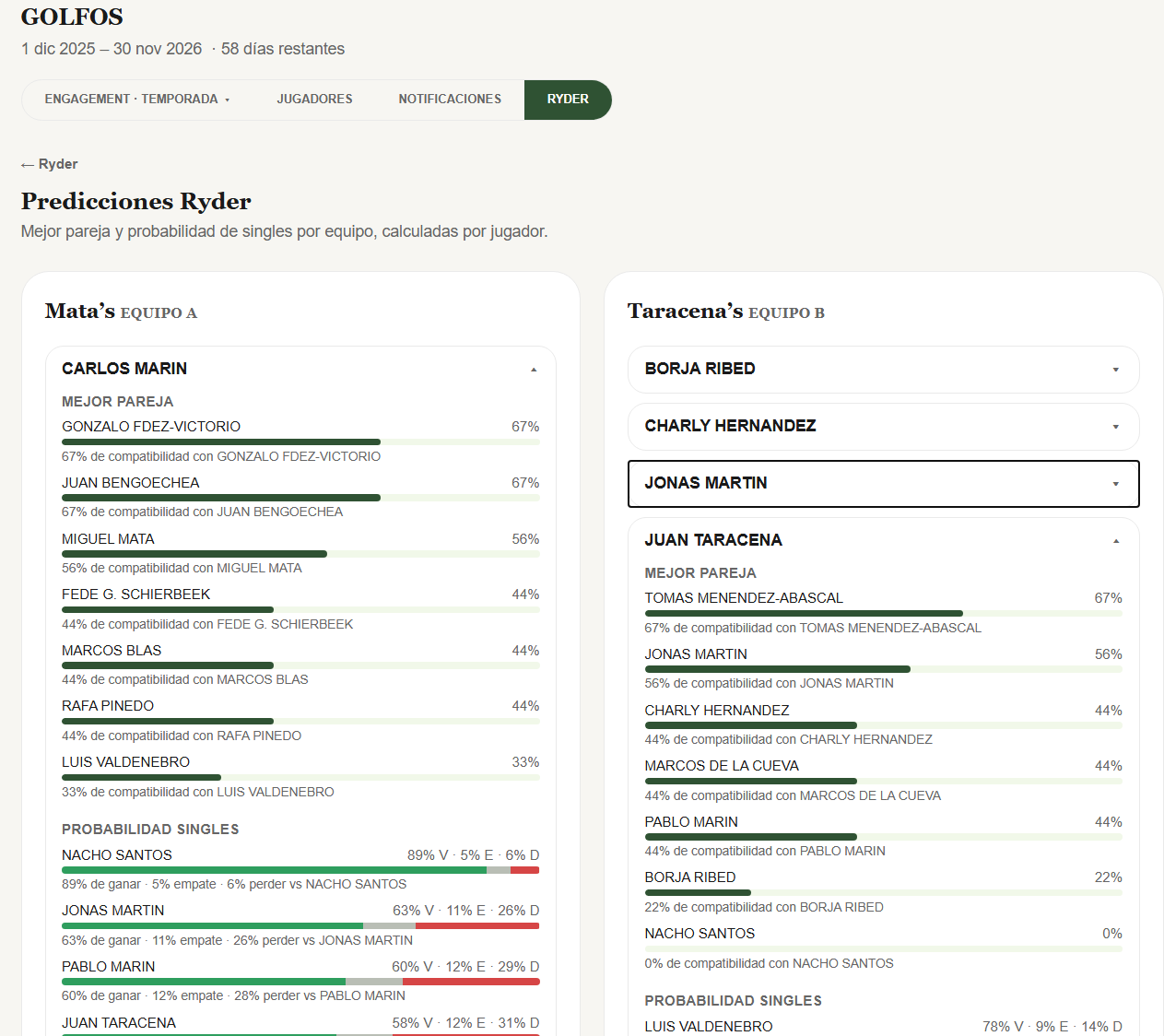Click the 78% V · 9% E · 14% D value
The height and width of the screenshot is (1036, 1164).
(x=1052, y=1027)
